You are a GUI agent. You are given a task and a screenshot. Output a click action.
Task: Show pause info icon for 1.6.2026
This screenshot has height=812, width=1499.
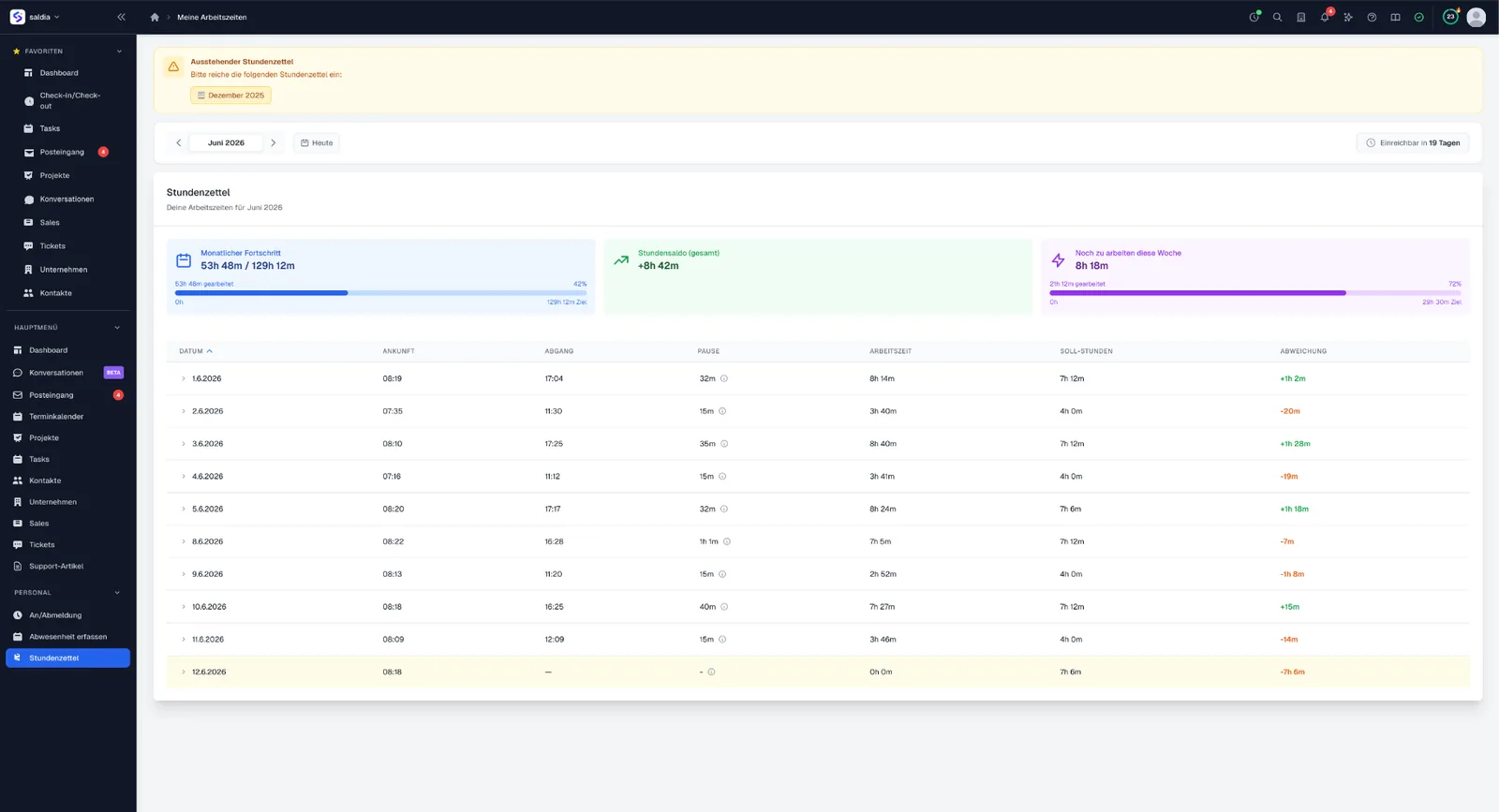pyautogui.click(x=724, y=378)
